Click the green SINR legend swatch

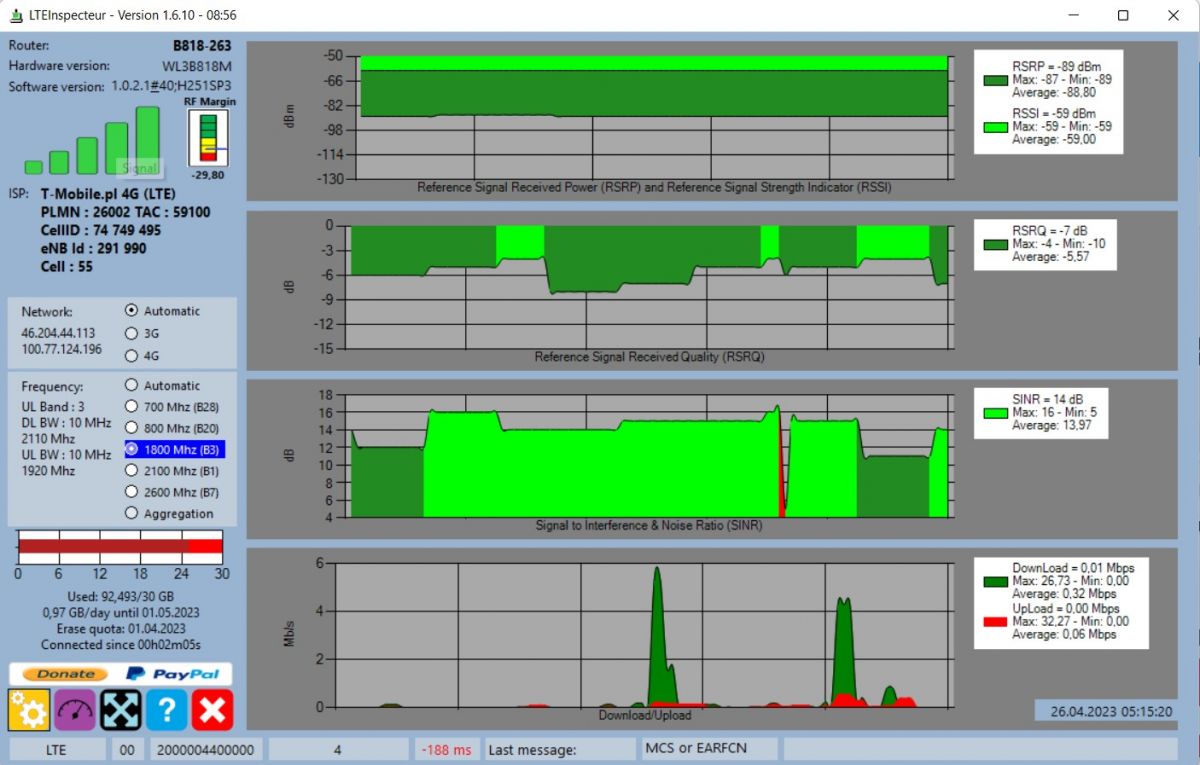995,412
